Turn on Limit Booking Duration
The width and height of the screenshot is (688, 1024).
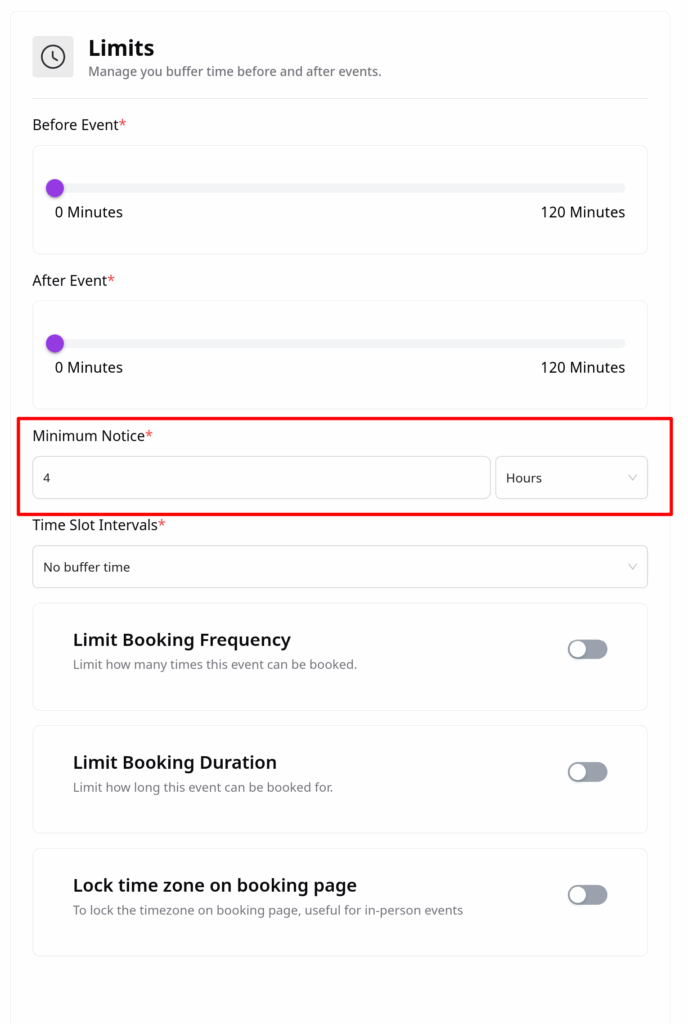point(587,772)
